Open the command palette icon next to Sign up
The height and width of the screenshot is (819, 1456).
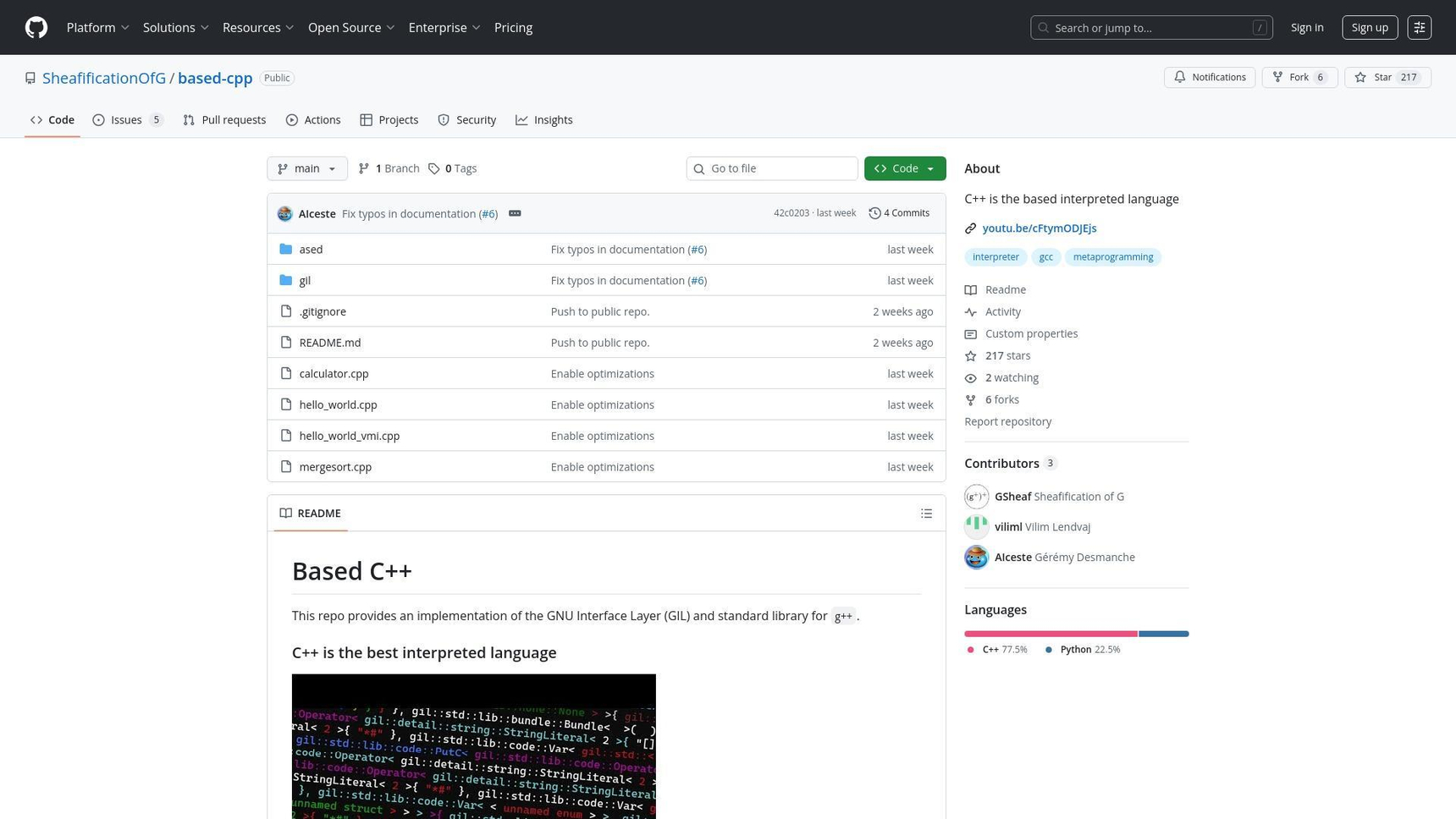1420,28
